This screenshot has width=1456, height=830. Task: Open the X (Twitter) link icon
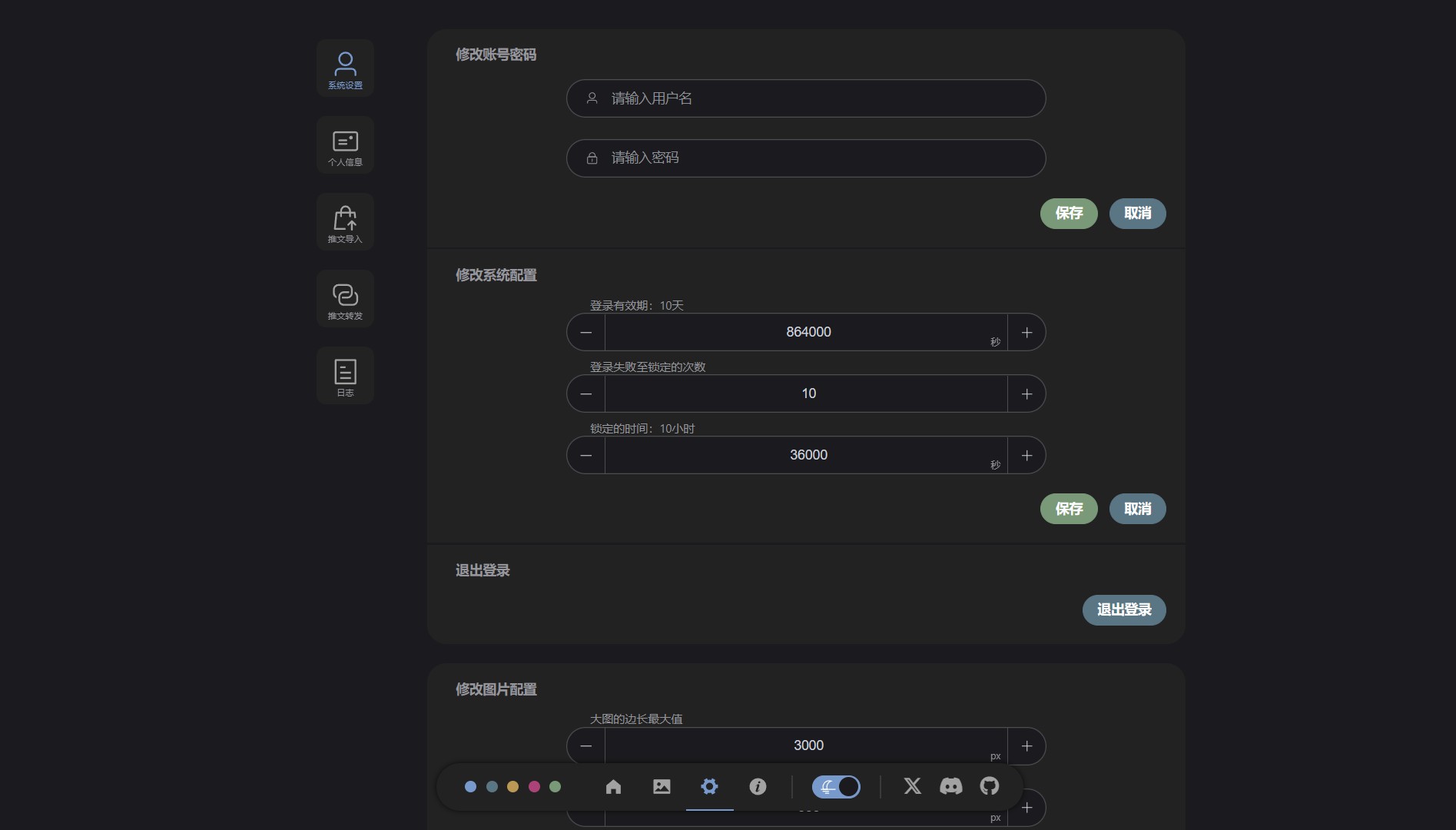[912, 786]
